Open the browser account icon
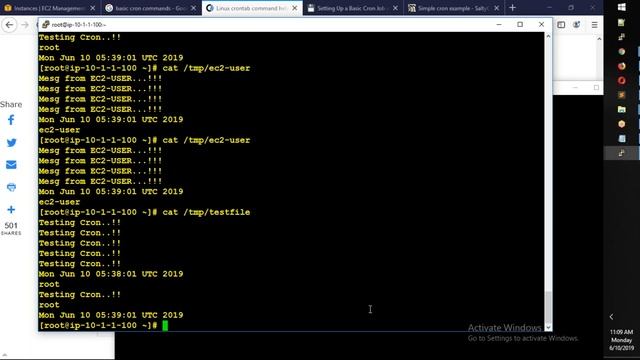 [x=577, y=25]
